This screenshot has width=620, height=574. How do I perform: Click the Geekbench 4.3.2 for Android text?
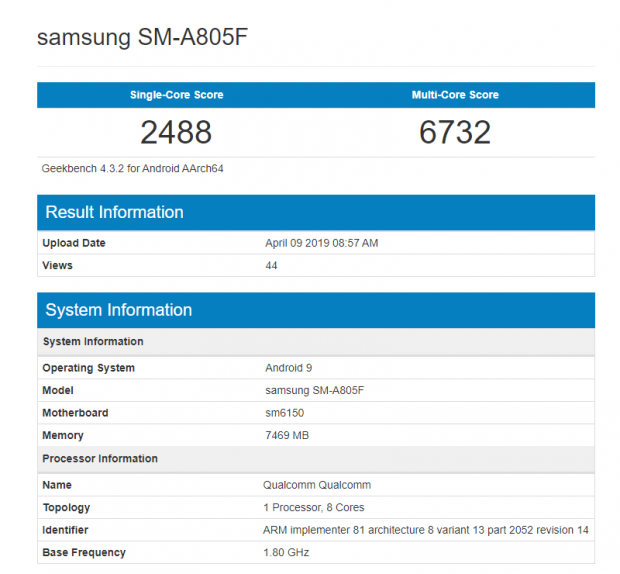click(x=132, y=168)
